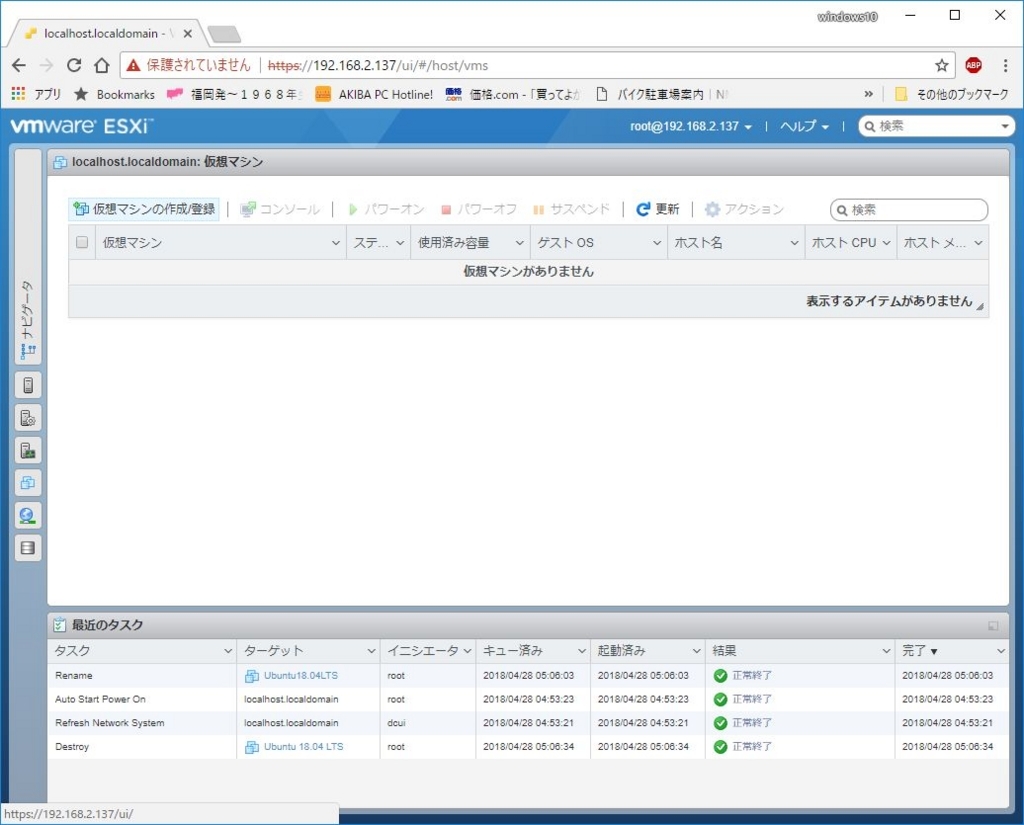This screenshot has height=825, width=1024.
Task: Open ホスト CPU column dropdown arrow
Action: (x=887, y=243)
